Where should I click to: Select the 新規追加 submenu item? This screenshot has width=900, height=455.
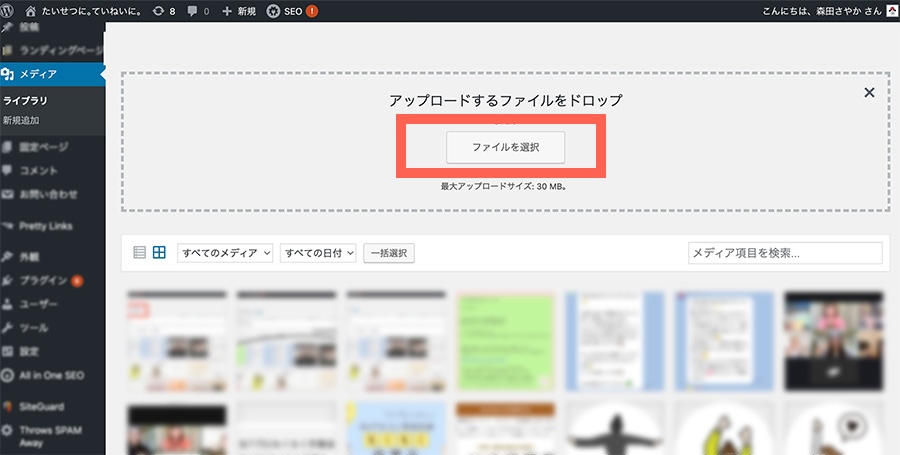pos(21,120)
